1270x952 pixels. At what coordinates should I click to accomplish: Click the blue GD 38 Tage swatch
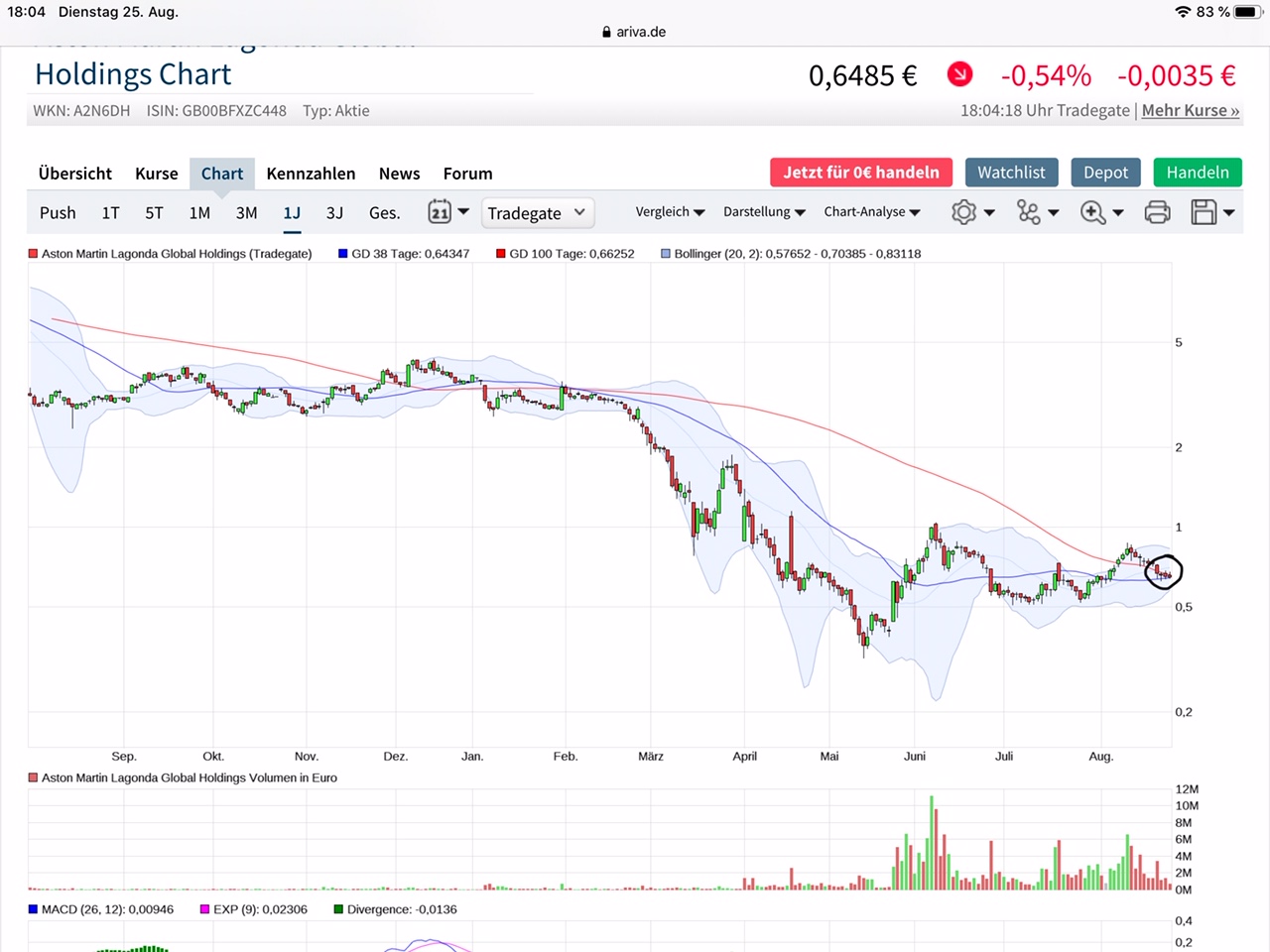(343, 254)
